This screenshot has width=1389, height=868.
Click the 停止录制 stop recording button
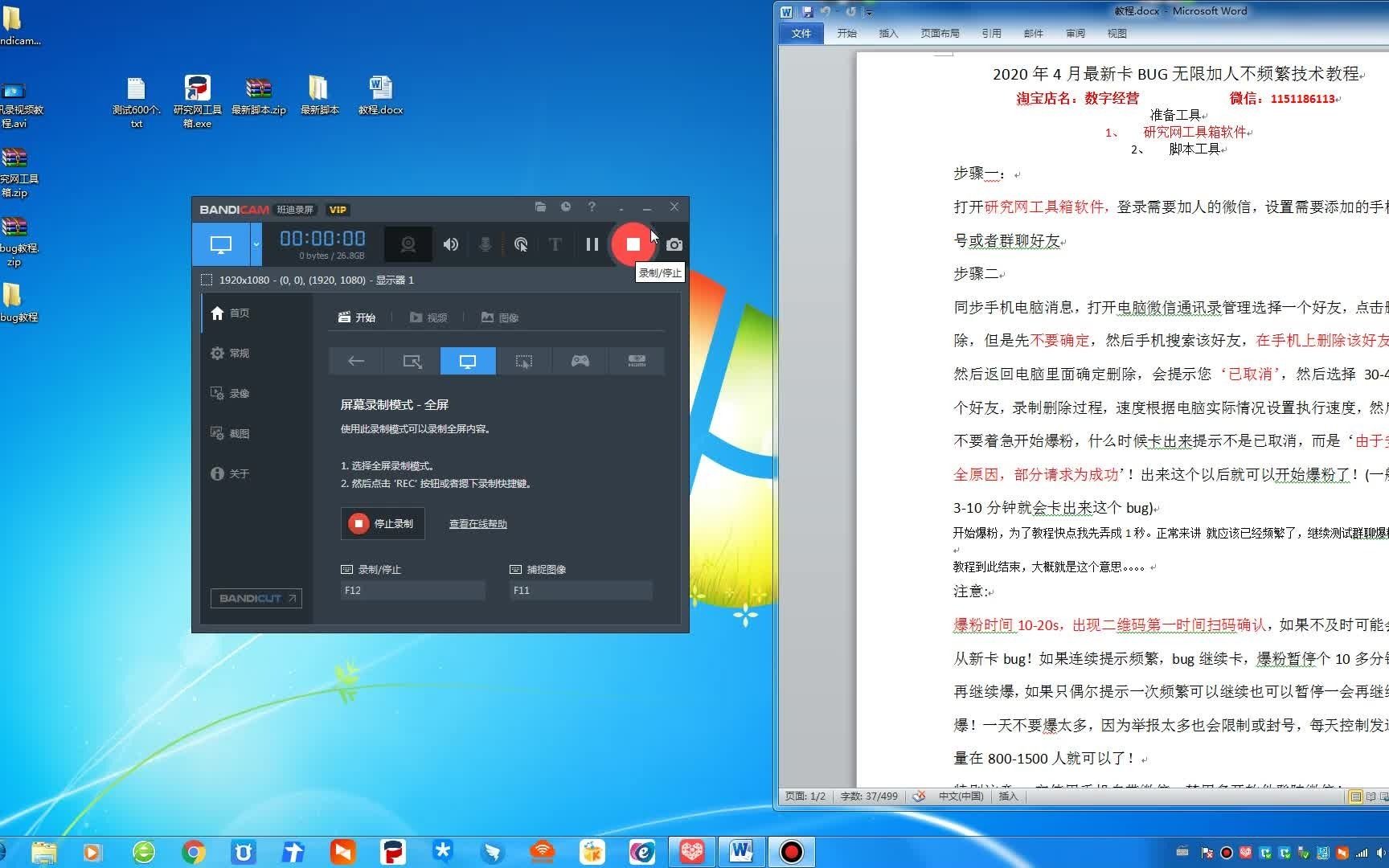point(383,523)
